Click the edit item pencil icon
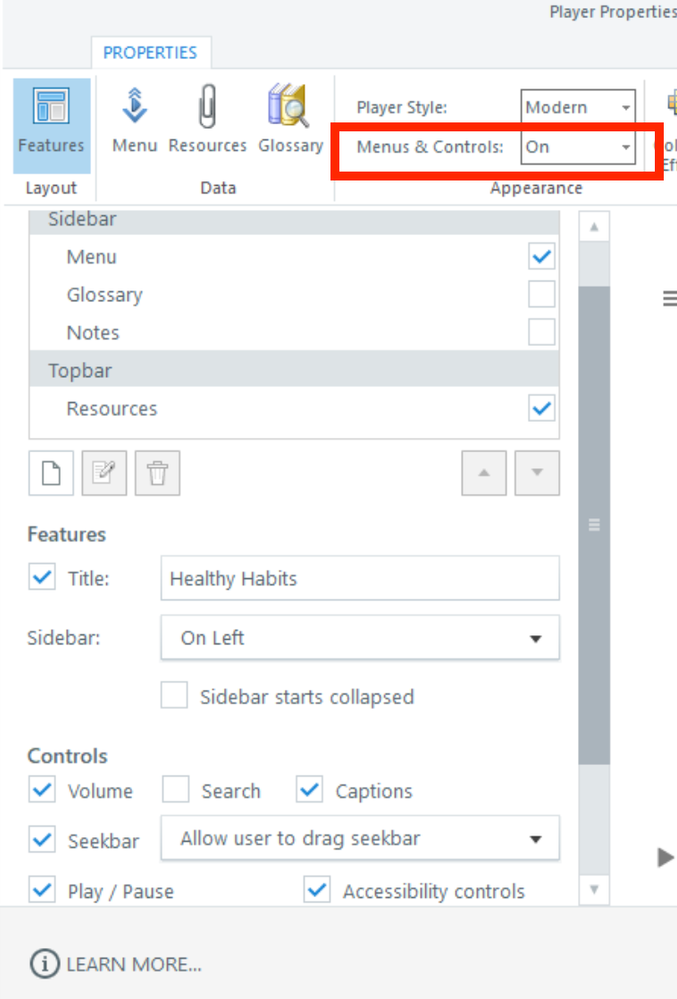Image resolution: width=677 pixels, height=999 pixels. click(104, 473)
